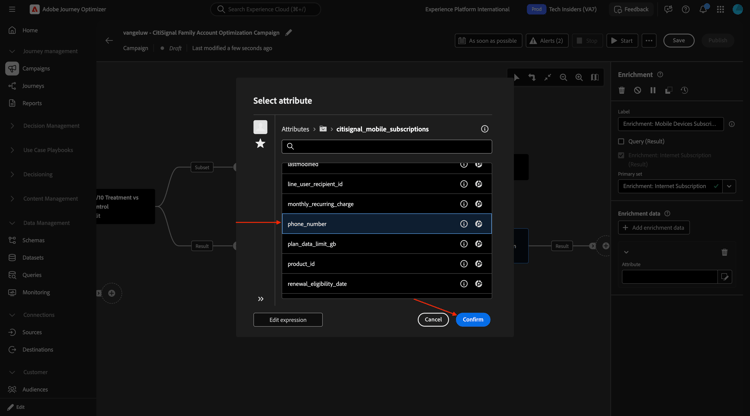This screenshot has height=416, width=750.
Task: Click the Attributes breadcrumb link
Action: [x=295, y=129]
